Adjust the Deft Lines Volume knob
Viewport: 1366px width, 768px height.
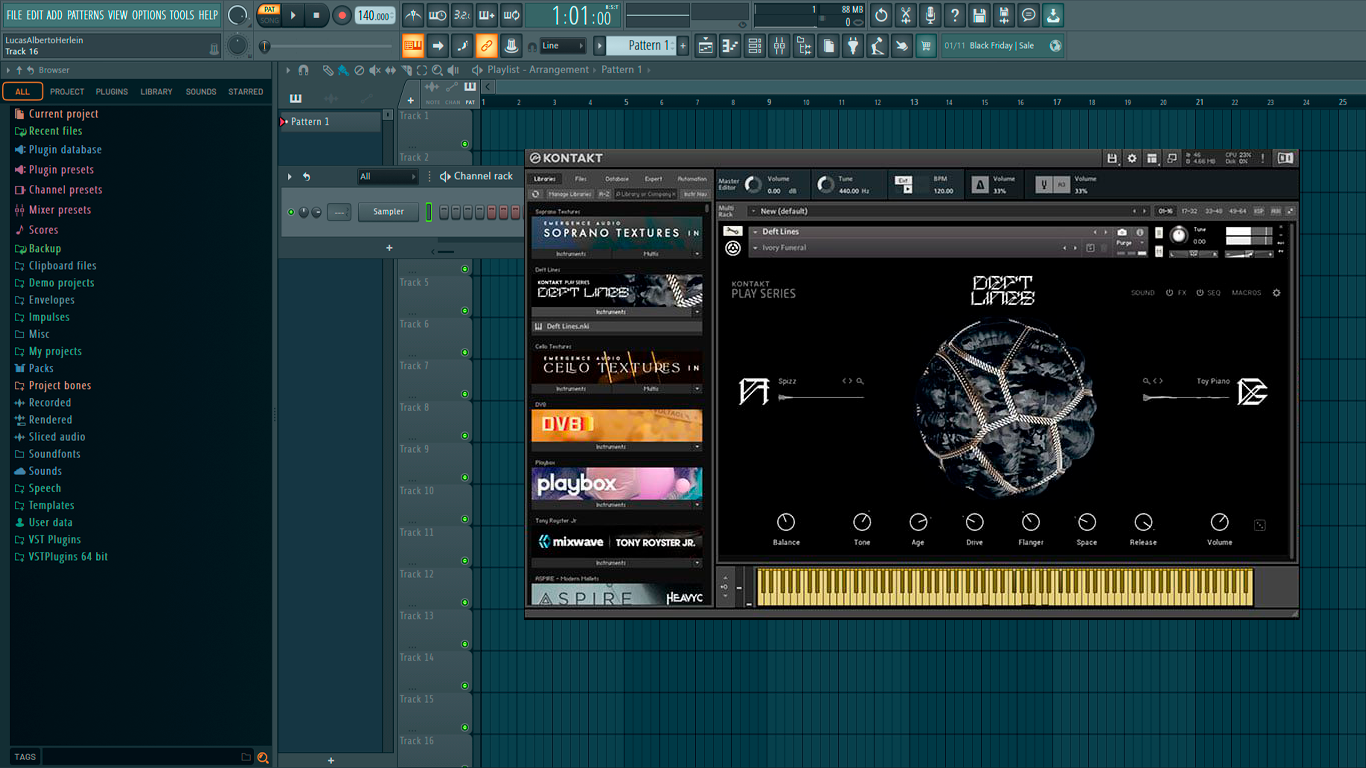(1219, 522)
